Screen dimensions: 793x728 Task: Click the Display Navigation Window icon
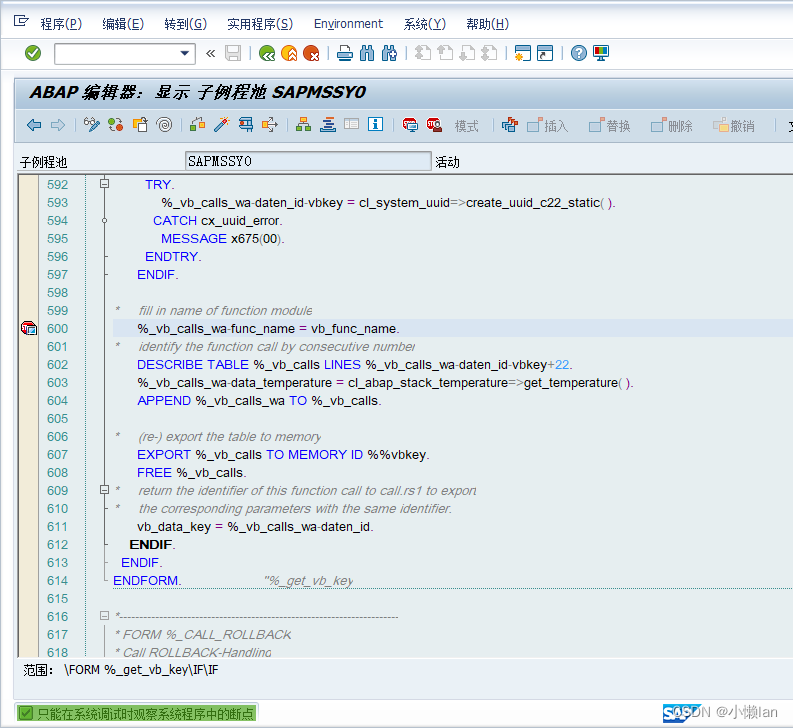coord(328,124)
